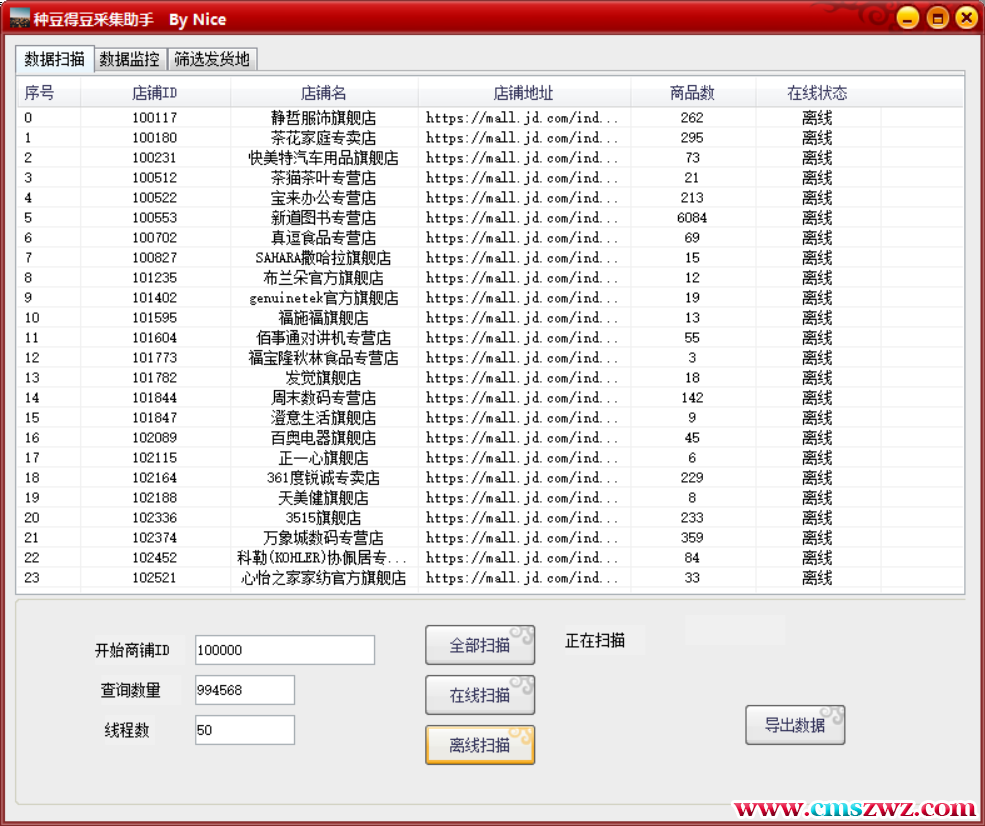This screenshot has width=985, height=826.
Task: Select the 361度锐诚专卖店 row
Action: click(324, 478)
